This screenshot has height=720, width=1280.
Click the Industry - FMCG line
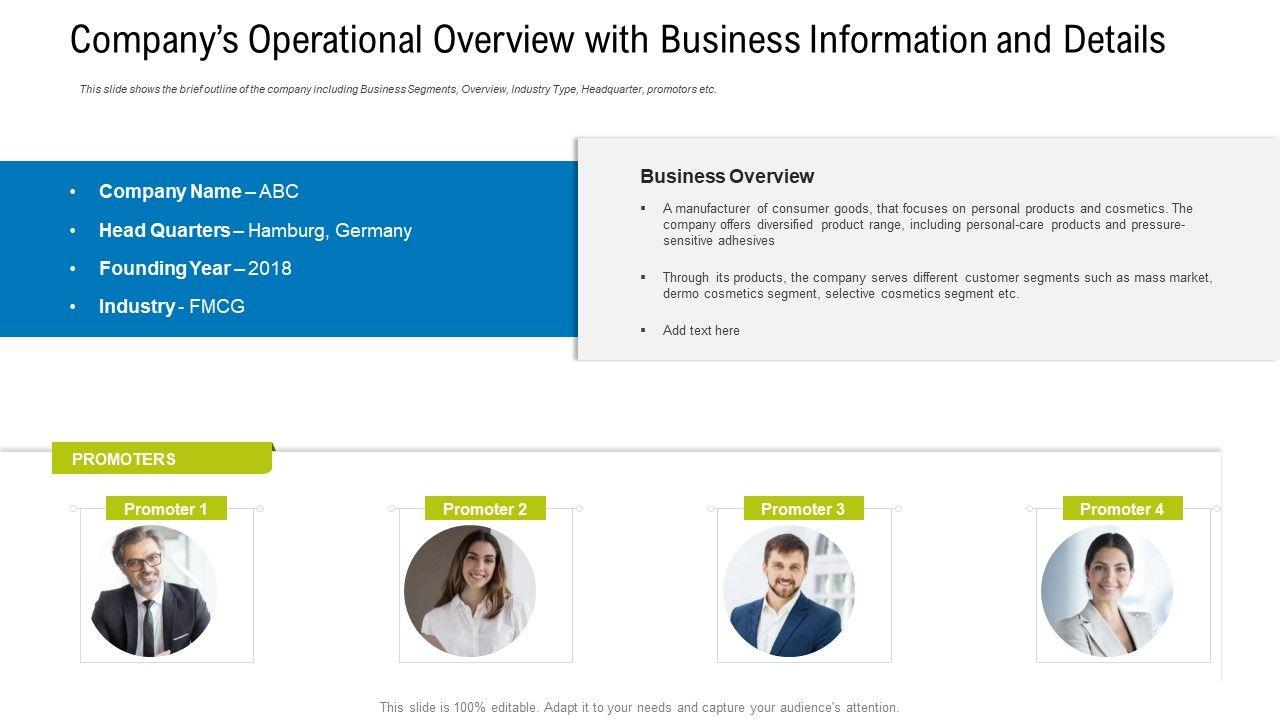pos(172,306)
